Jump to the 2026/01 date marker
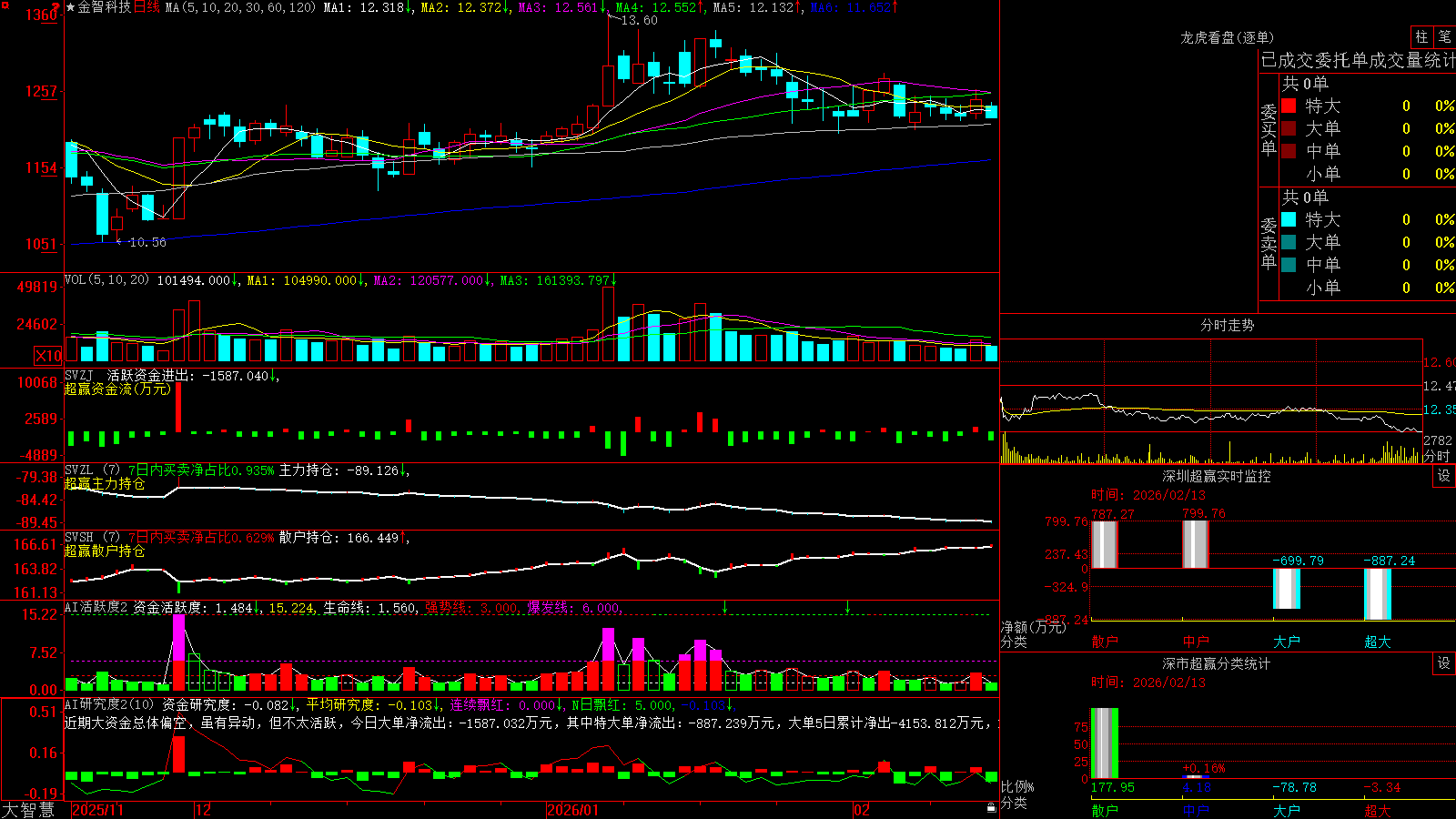 click(x=573, y=810)
